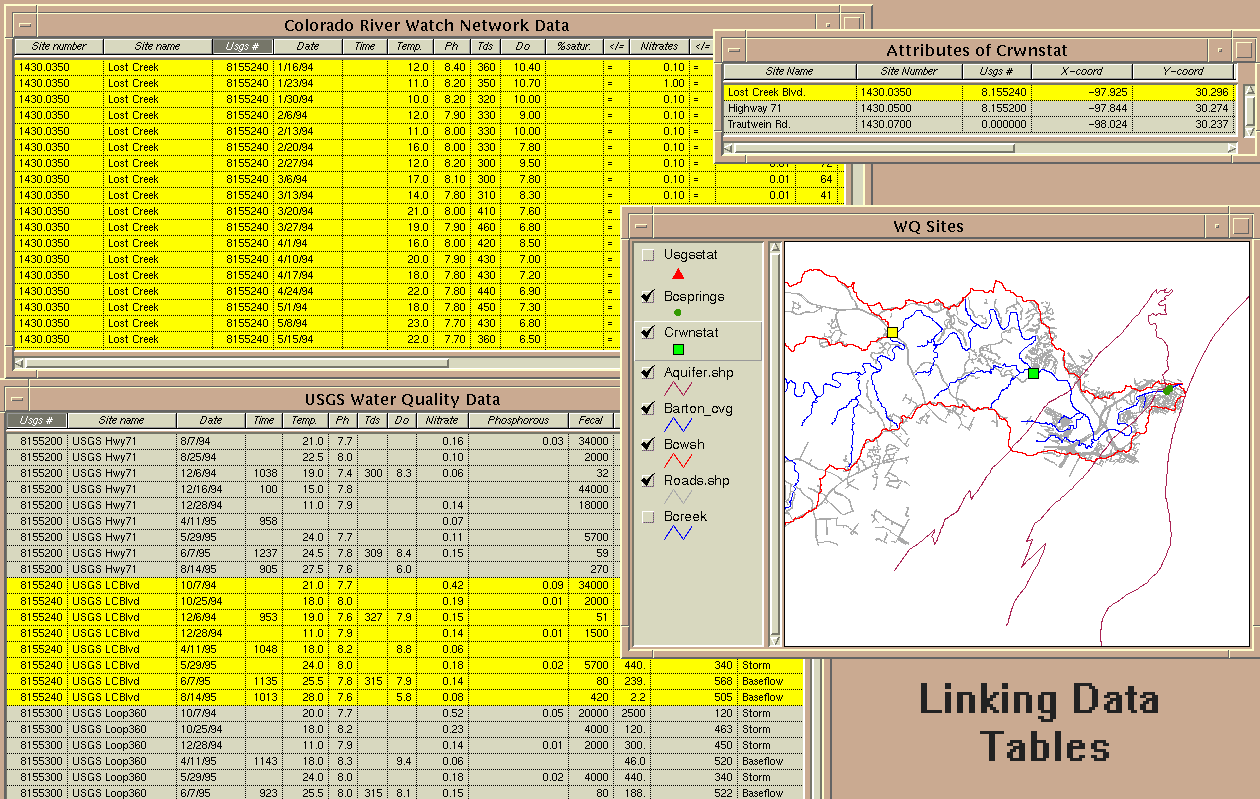Select the Nitrates column header in CRWN table

point(659,47)
